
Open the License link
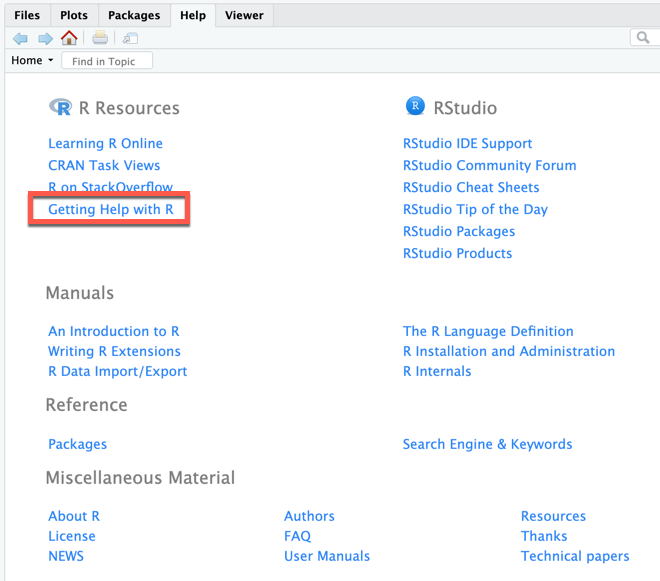point(72,536)
